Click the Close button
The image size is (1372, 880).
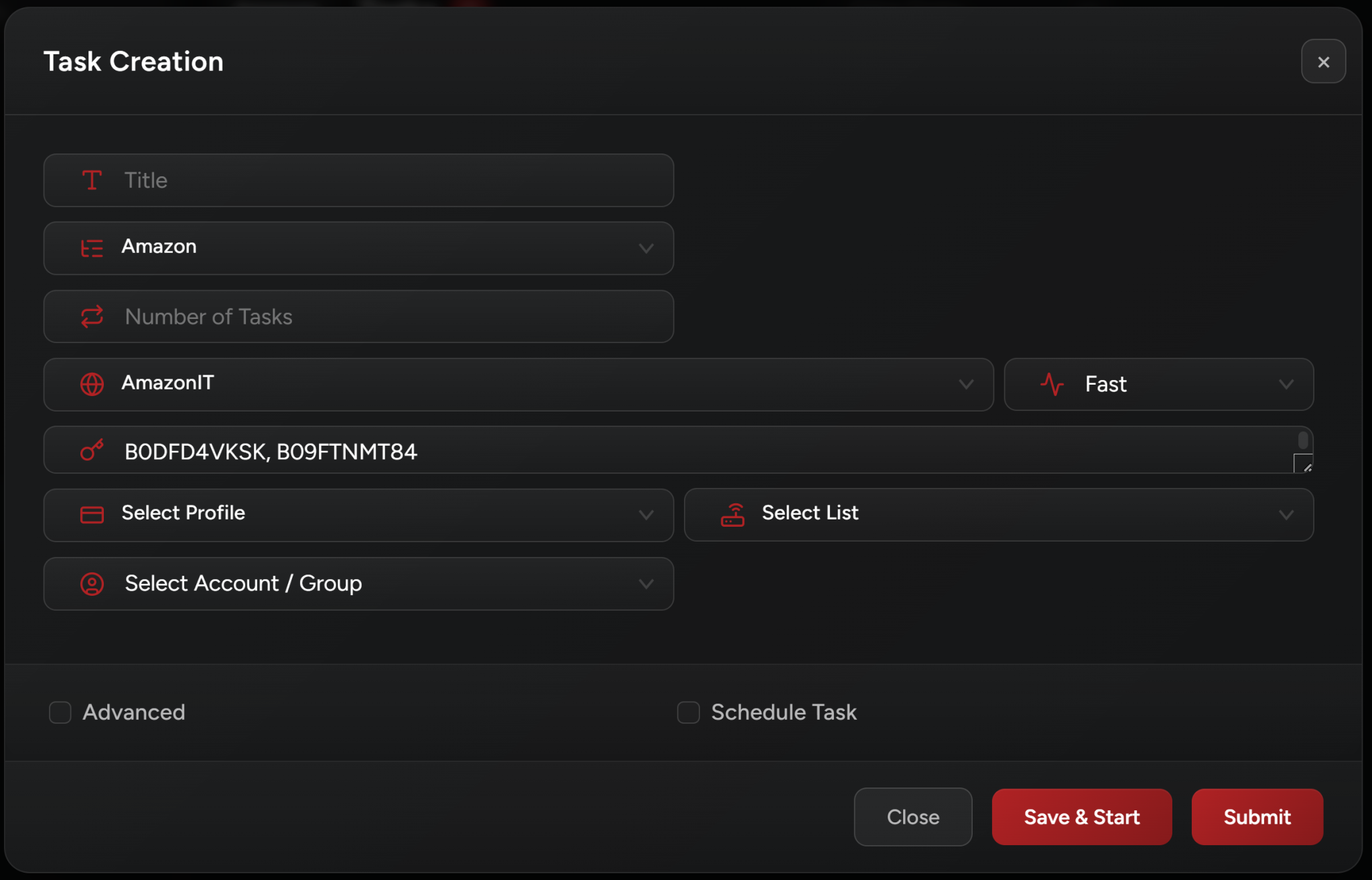912,817
